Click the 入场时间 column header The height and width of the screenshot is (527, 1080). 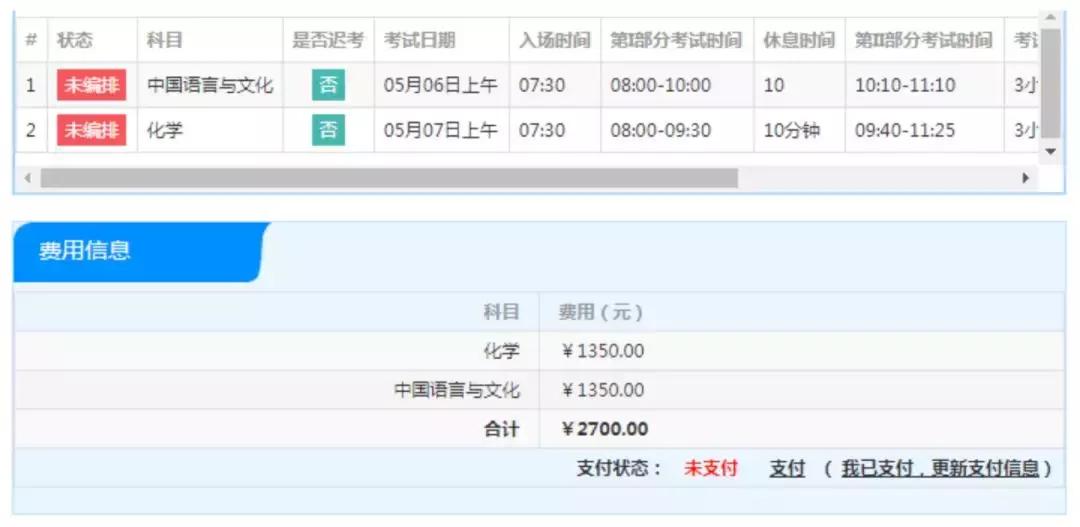pyautogui.click(x=554, y=40)
